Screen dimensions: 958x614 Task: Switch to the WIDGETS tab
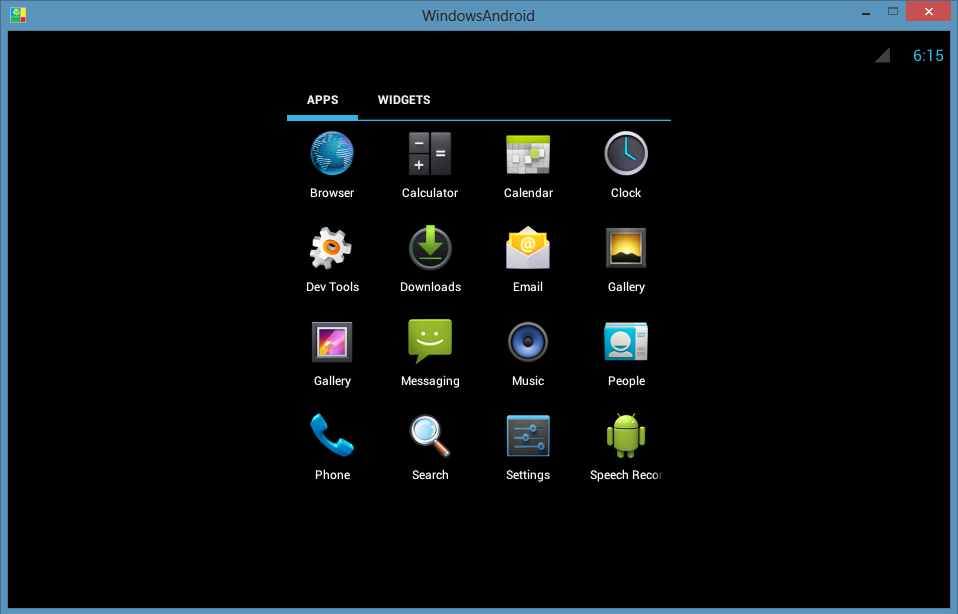[404, 100]
